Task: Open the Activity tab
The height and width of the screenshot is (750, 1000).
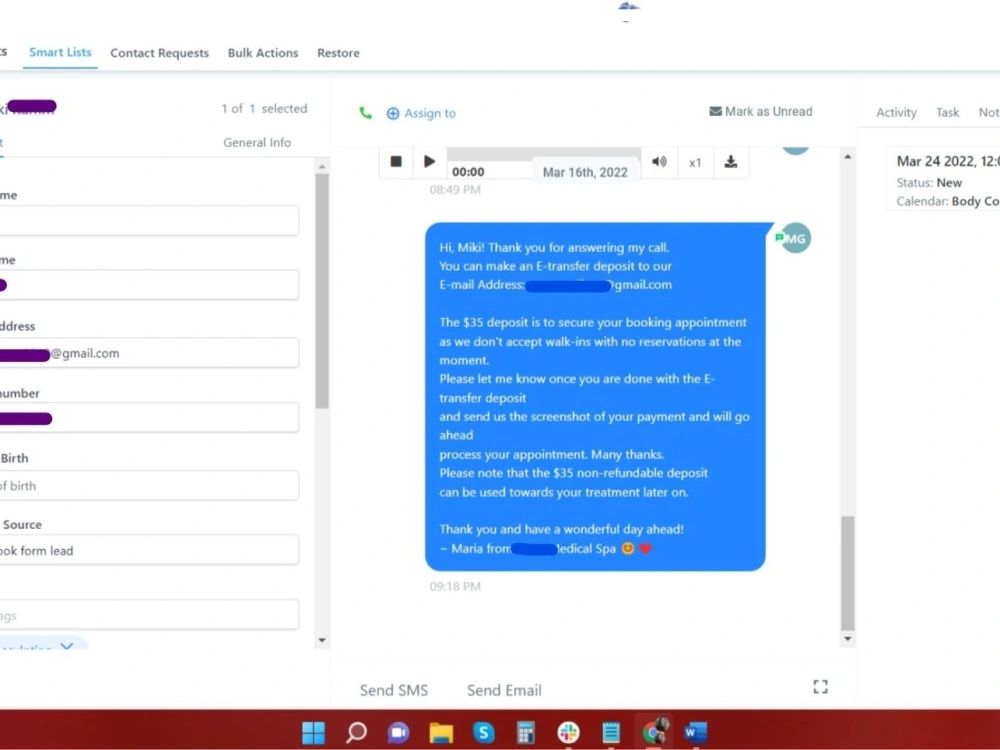Action: 896,112
